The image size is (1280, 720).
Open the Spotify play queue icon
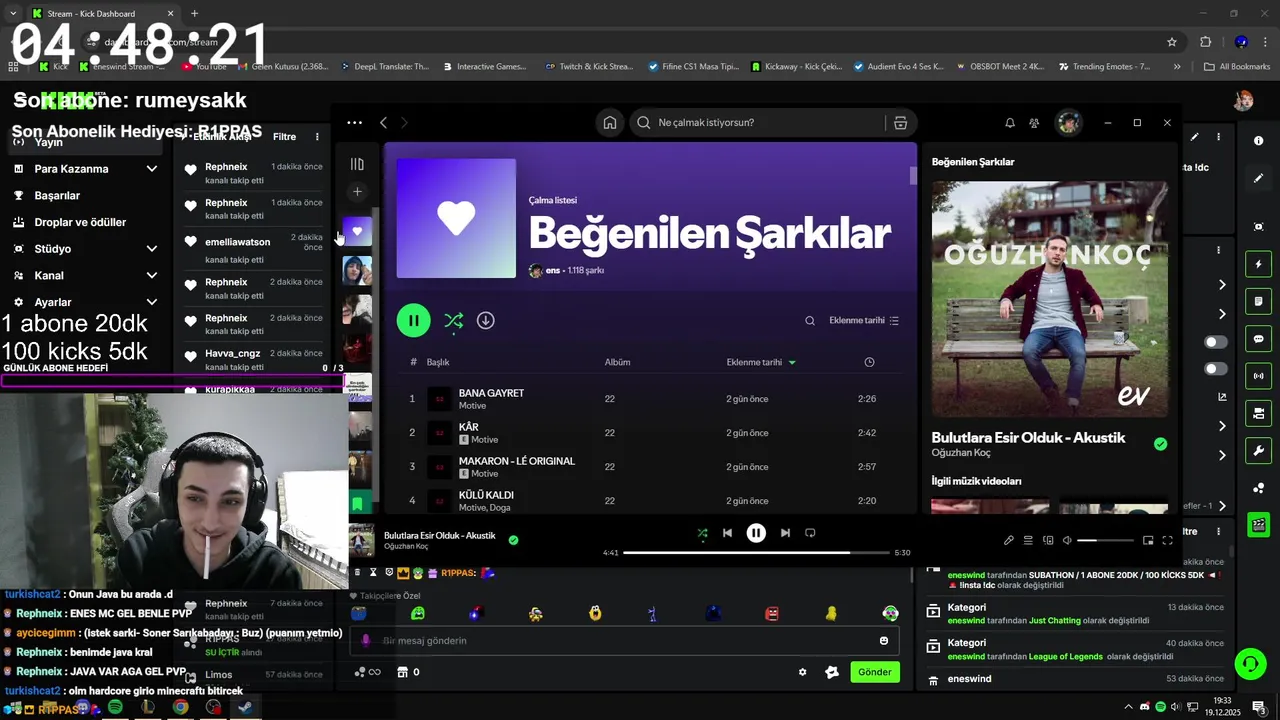point(1028,540)
